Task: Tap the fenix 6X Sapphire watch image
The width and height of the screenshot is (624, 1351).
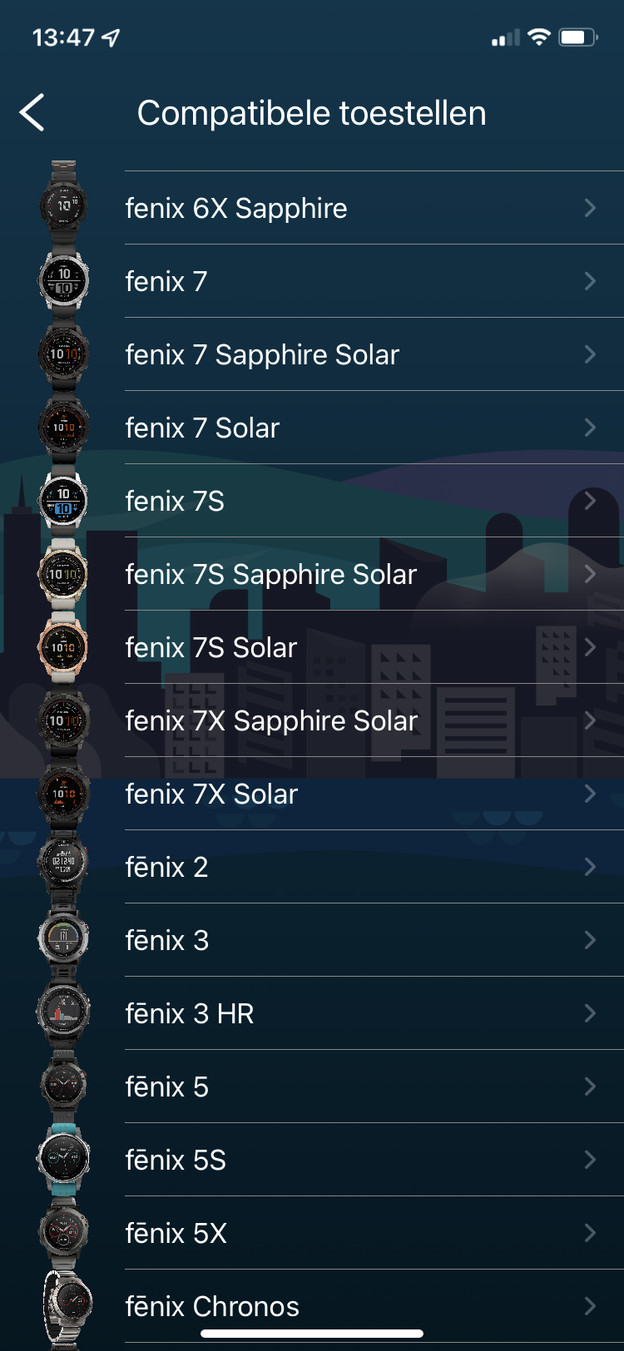Action: click(63, 208)
